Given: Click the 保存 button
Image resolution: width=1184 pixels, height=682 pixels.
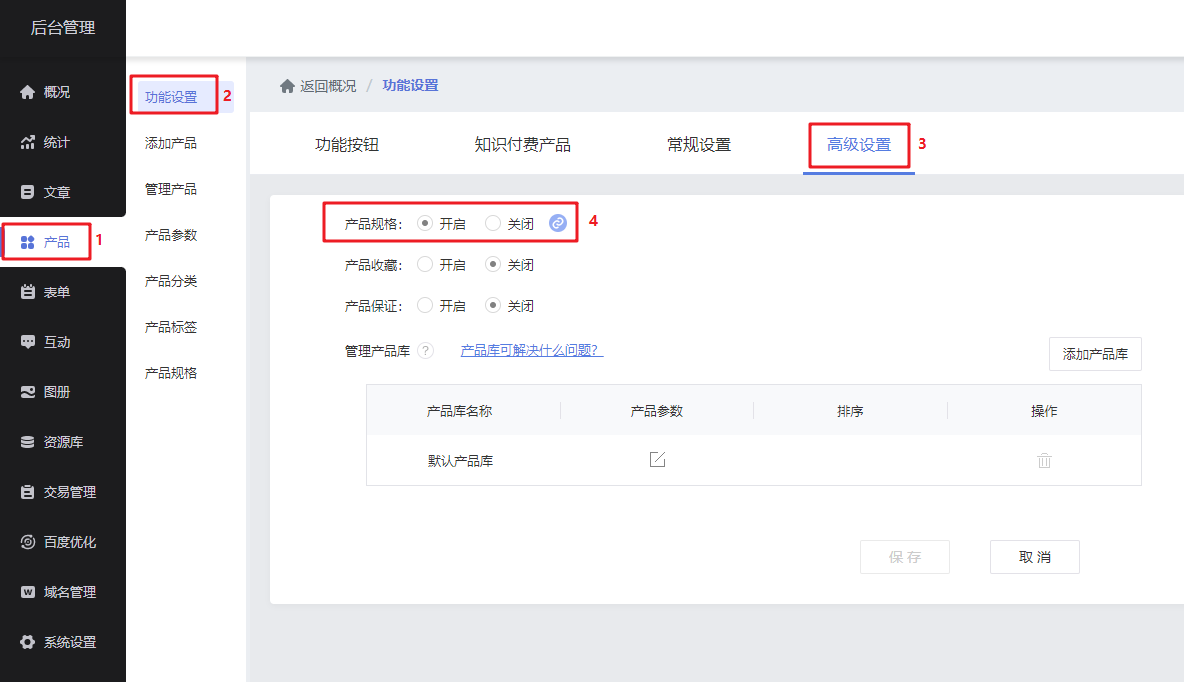Looking at the screenshot, I should point(905,557).
